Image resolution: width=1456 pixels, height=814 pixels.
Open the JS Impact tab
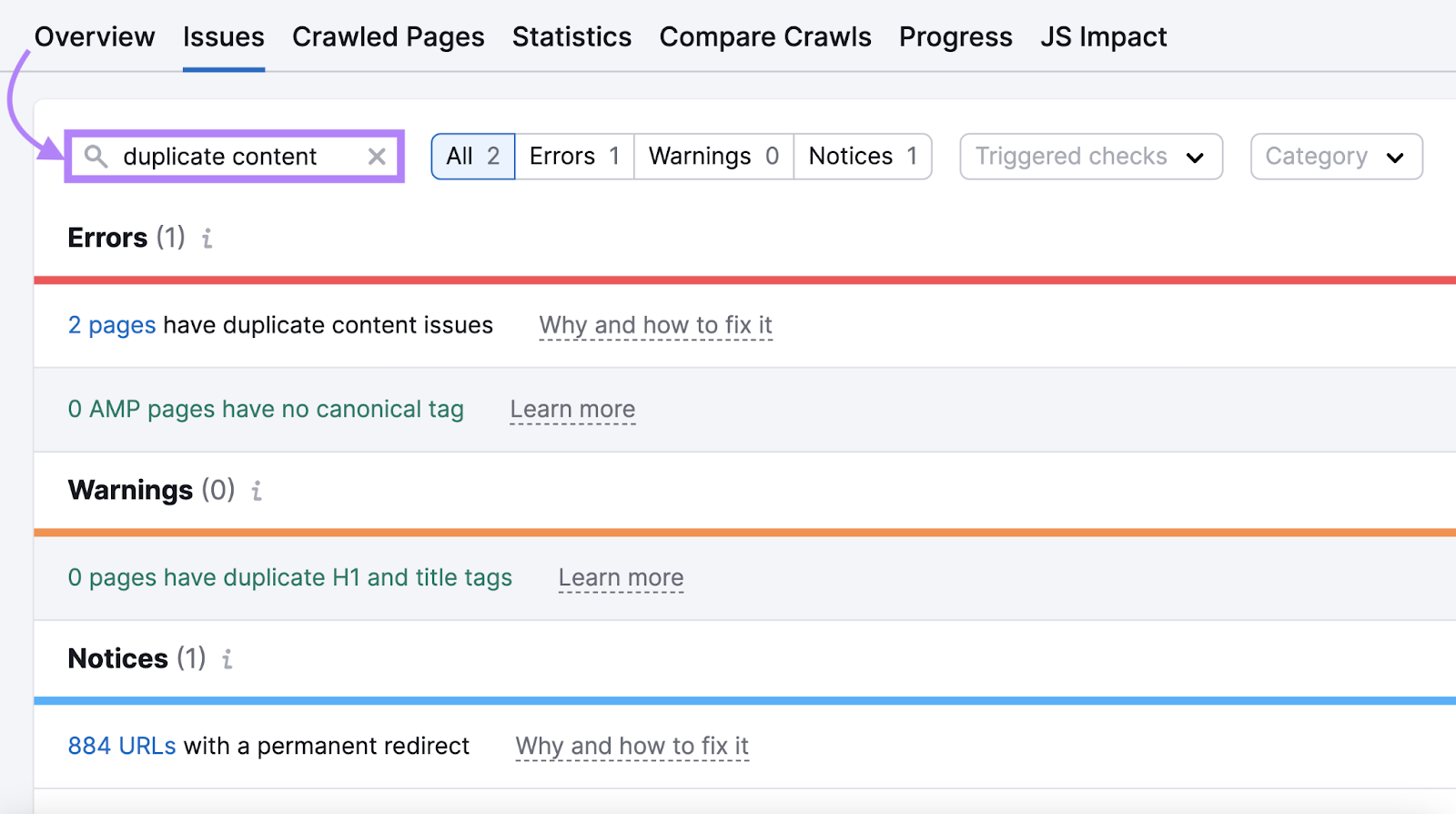click(x=1103, y=36)
